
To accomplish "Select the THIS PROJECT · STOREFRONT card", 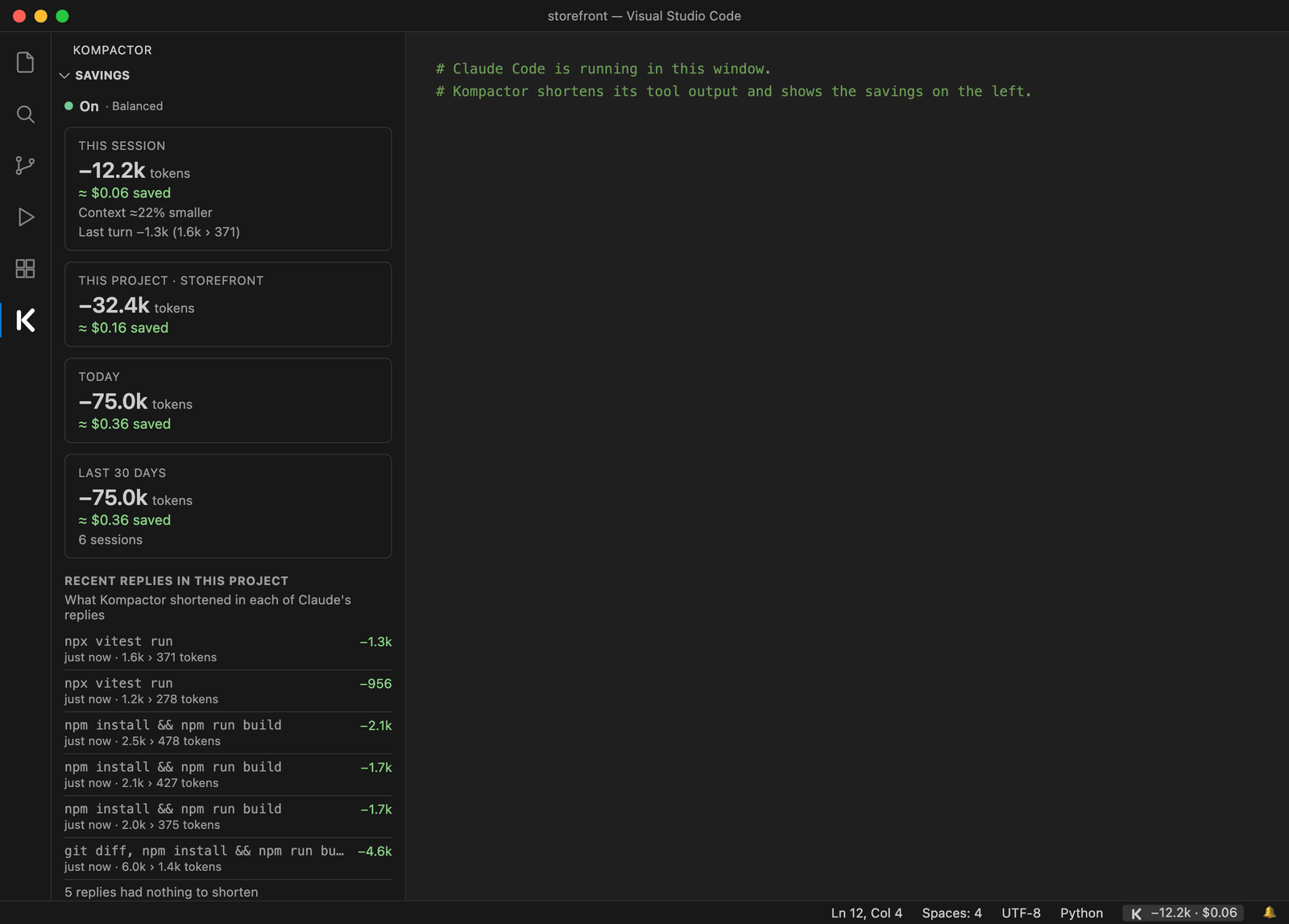I will pyautogui.click(x=228, y=305).
